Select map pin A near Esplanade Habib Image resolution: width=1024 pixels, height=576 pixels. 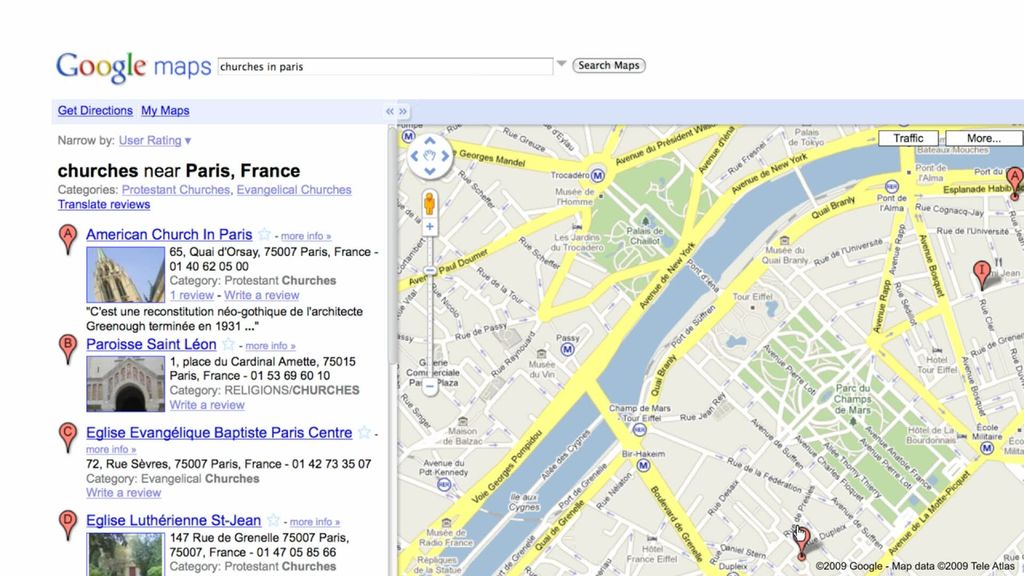[x=1015, y=181]
